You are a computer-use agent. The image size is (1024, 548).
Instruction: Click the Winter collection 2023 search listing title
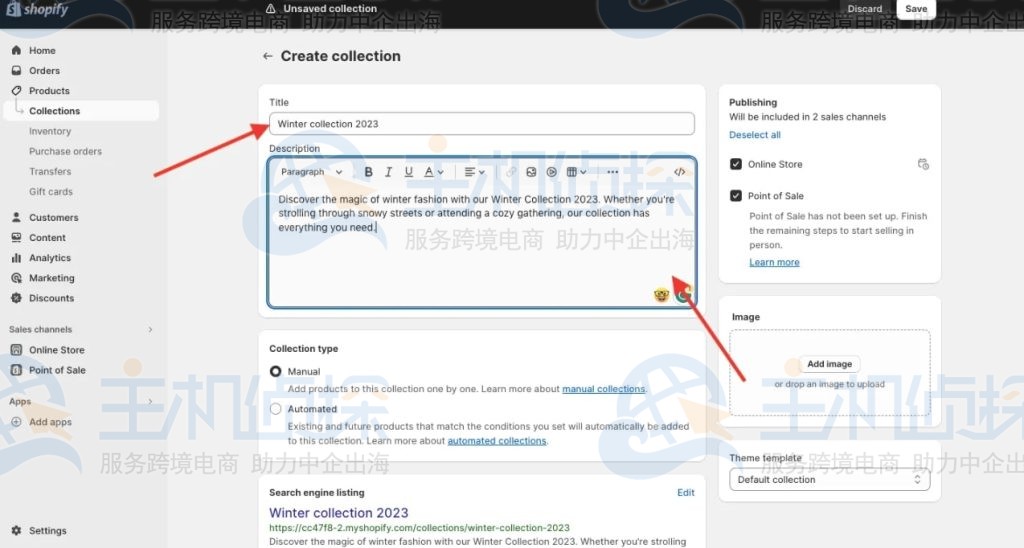click(x=338, y=513)
